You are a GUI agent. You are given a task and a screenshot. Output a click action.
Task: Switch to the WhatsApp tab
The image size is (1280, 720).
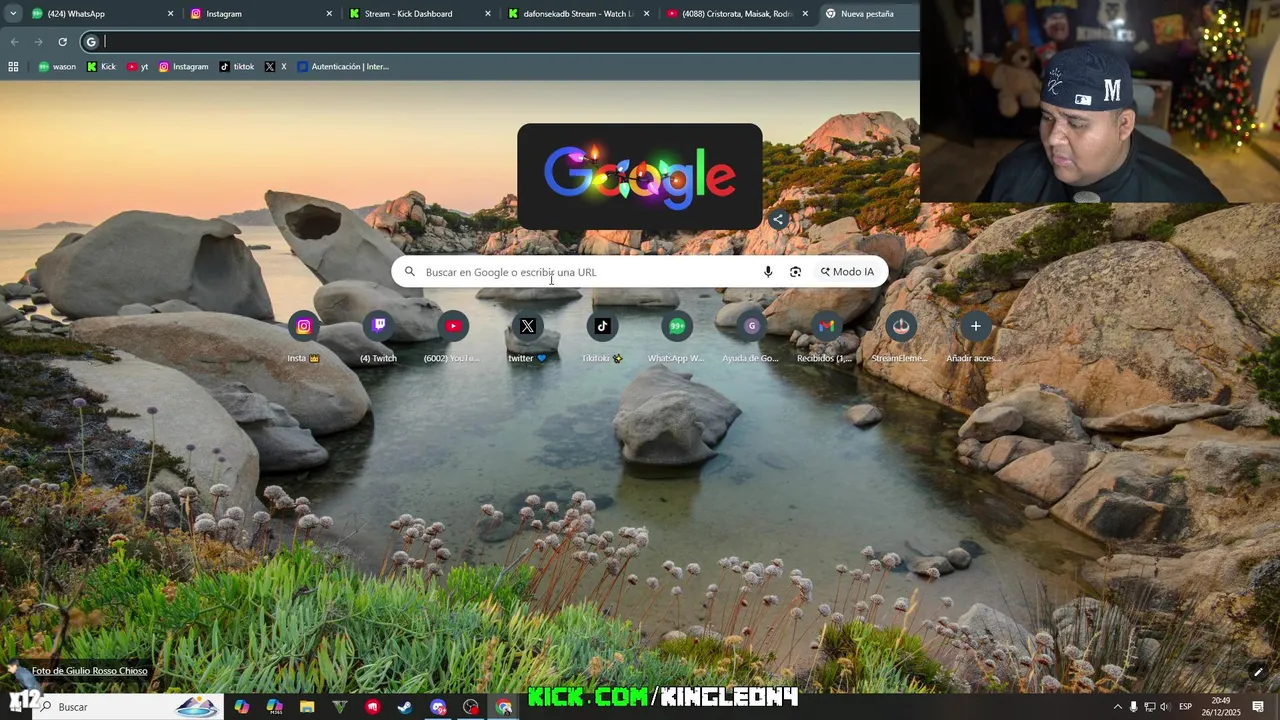point(100,14)
